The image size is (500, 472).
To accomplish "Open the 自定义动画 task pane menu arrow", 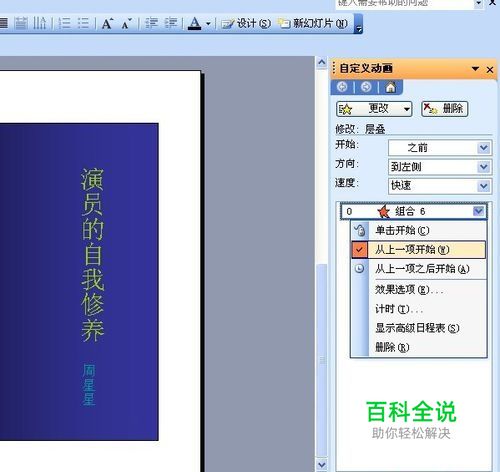I will 475,69.
